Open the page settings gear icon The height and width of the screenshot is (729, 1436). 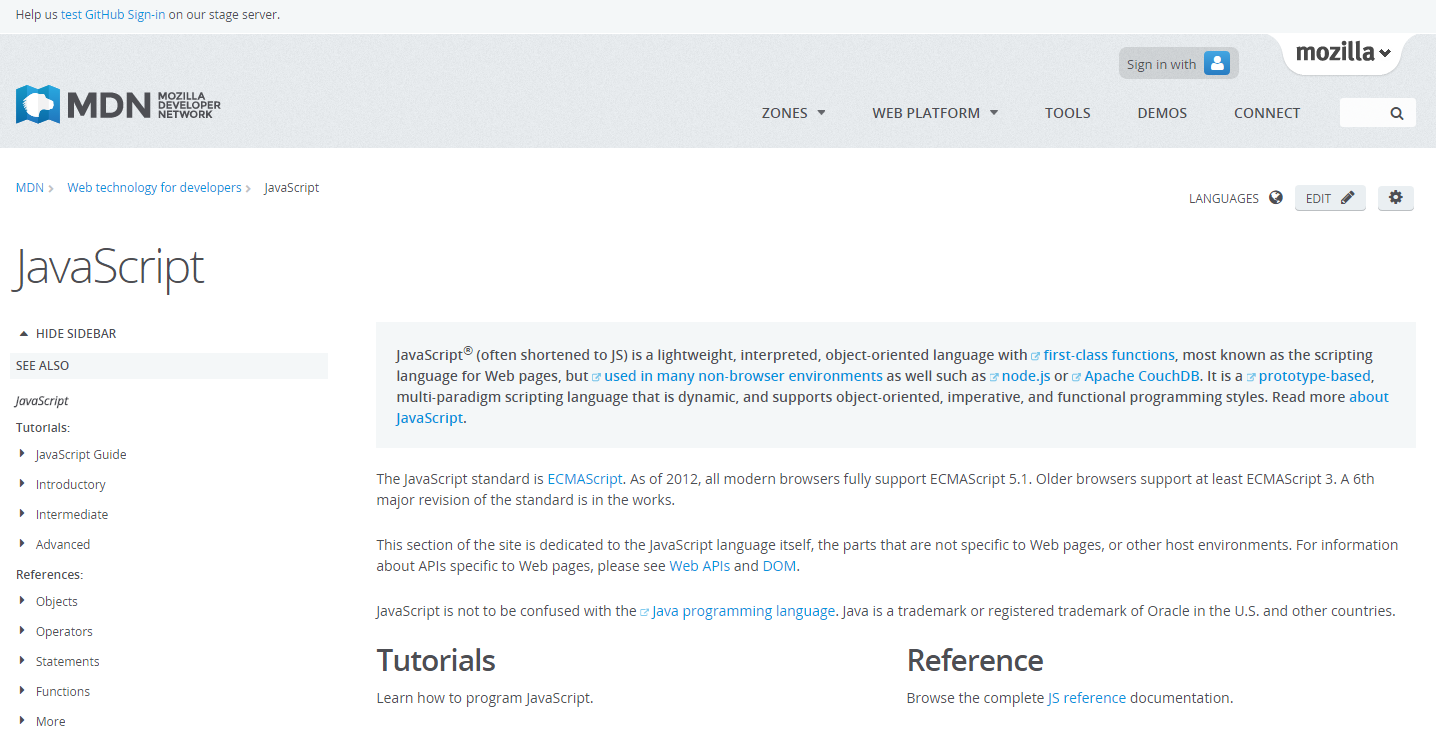click(x=1396, y=198)
